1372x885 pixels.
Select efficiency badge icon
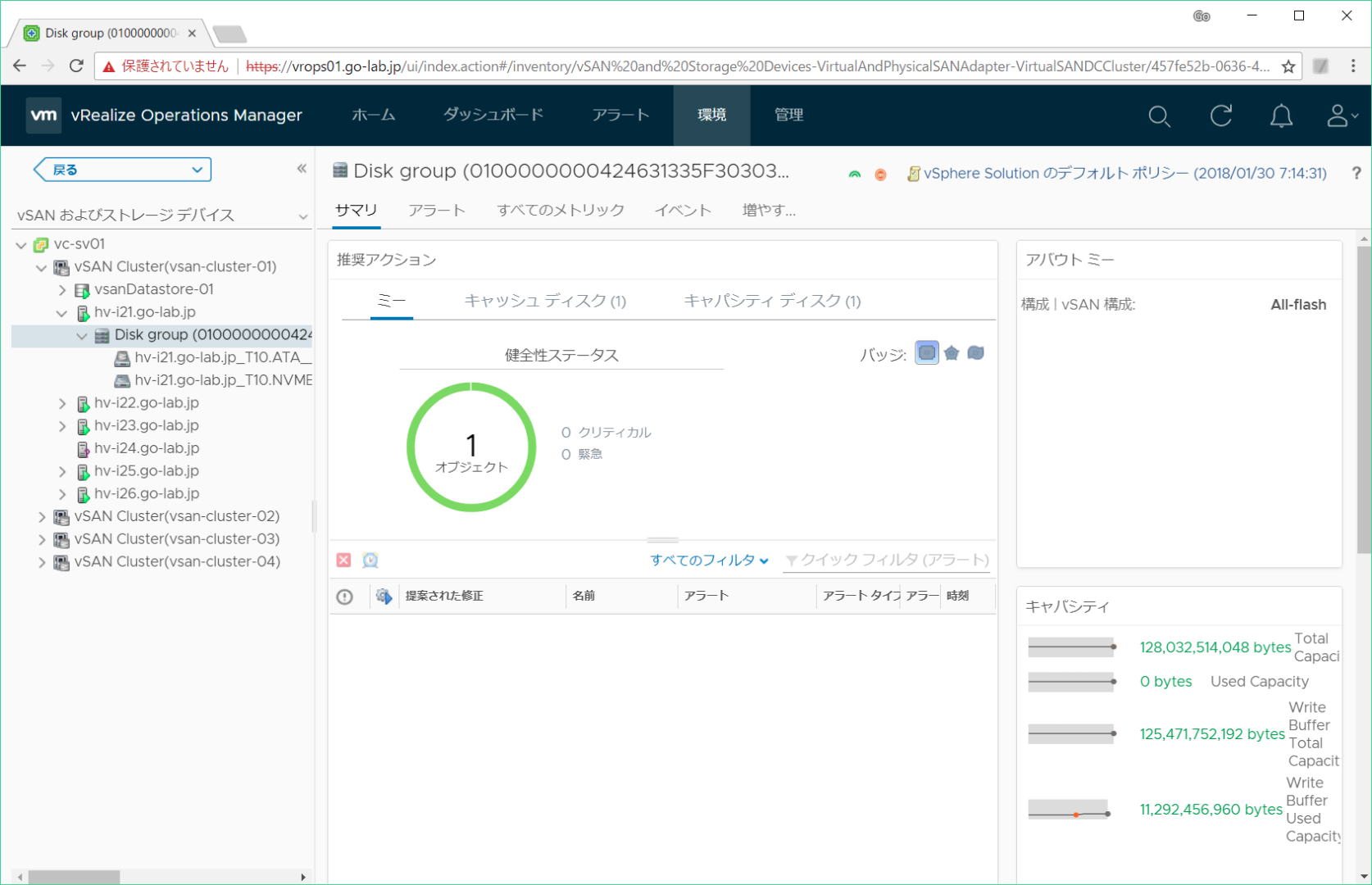[975, 353]
